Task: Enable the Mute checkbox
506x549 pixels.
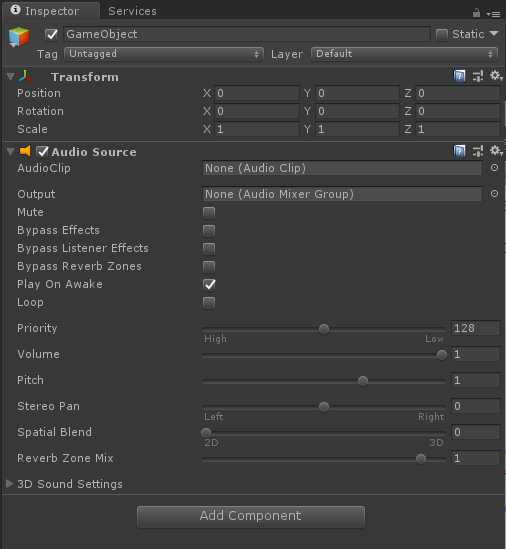Action: coord(209,212)
